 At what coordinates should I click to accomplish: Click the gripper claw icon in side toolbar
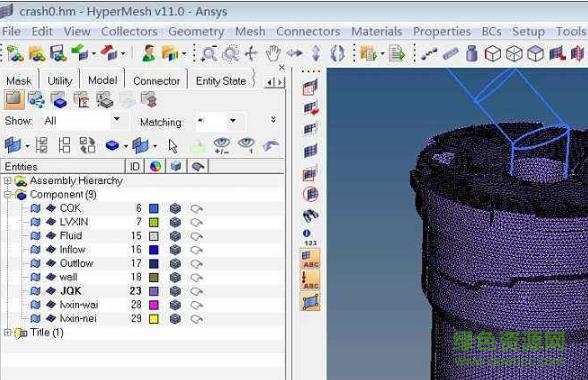click(x=310, y=215)
